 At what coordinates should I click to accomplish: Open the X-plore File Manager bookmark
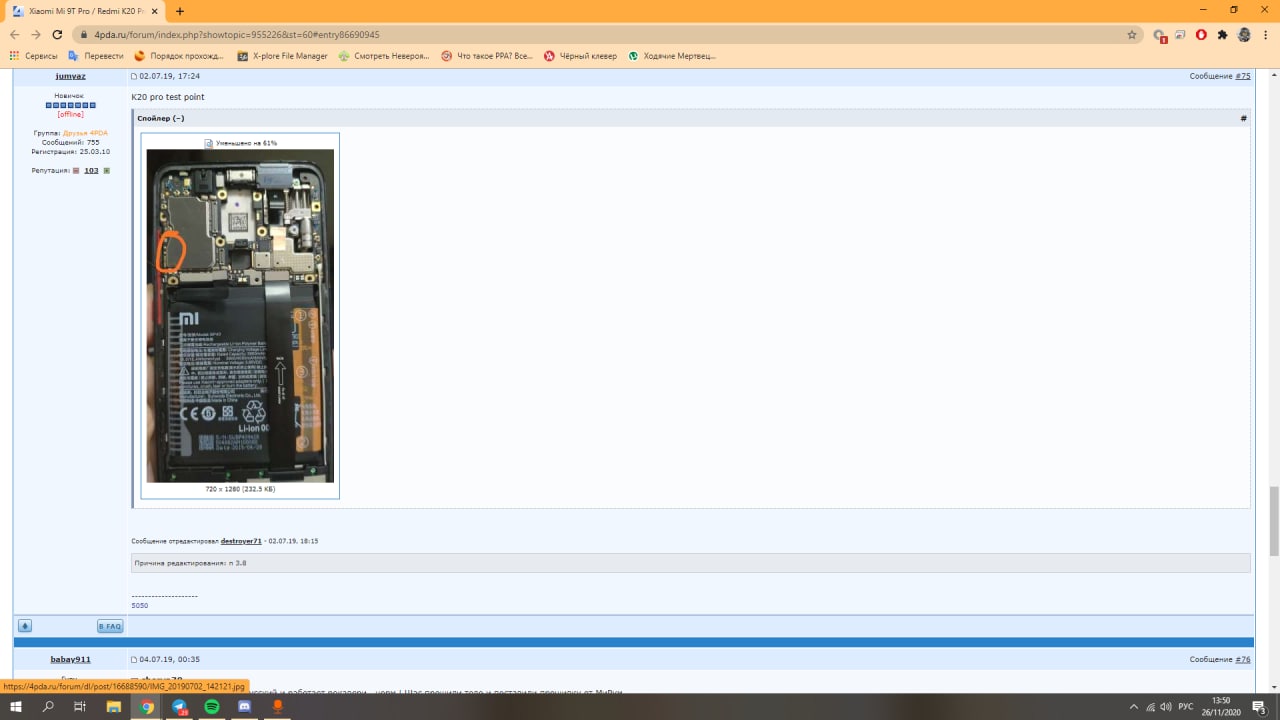pos(282,56)
